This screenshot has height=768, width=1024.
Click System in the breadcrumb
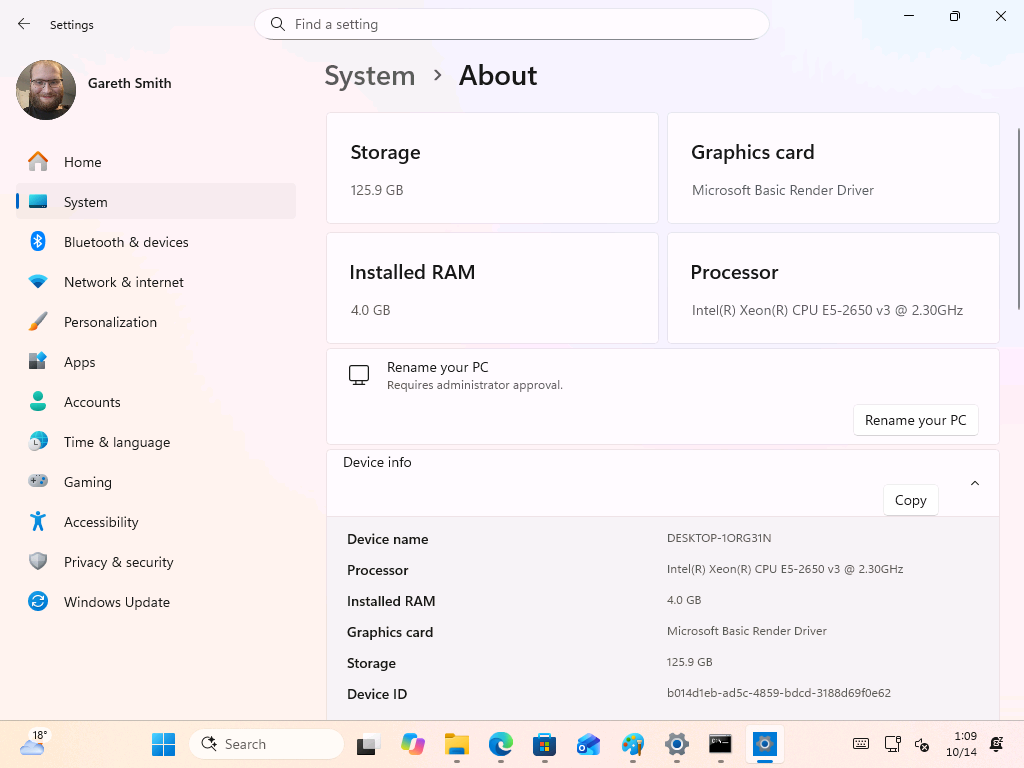pyautogui.click(x=370, y=76)
